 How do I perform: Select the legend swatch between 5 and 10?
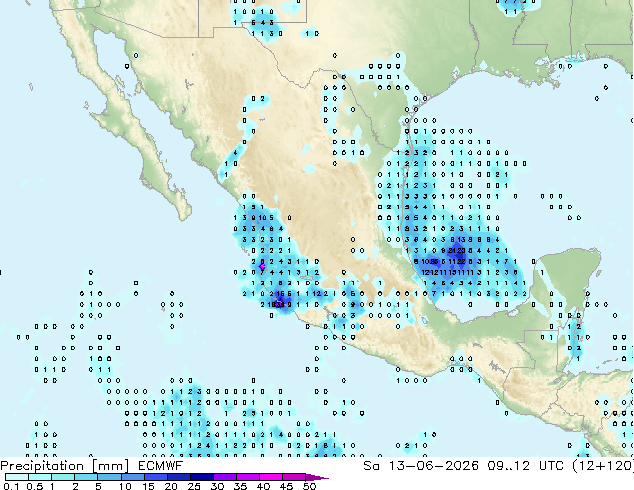pos(109,477)
